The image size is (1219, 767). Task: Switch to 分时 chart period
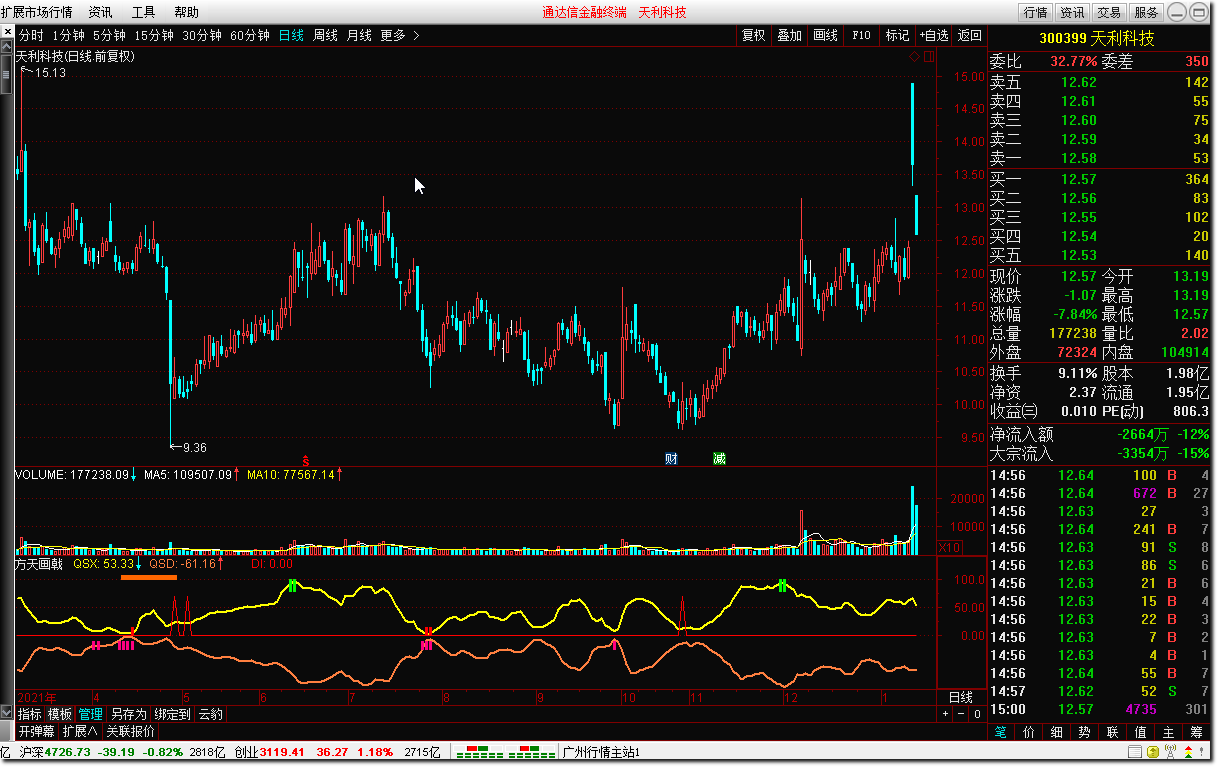coord(31,35)
